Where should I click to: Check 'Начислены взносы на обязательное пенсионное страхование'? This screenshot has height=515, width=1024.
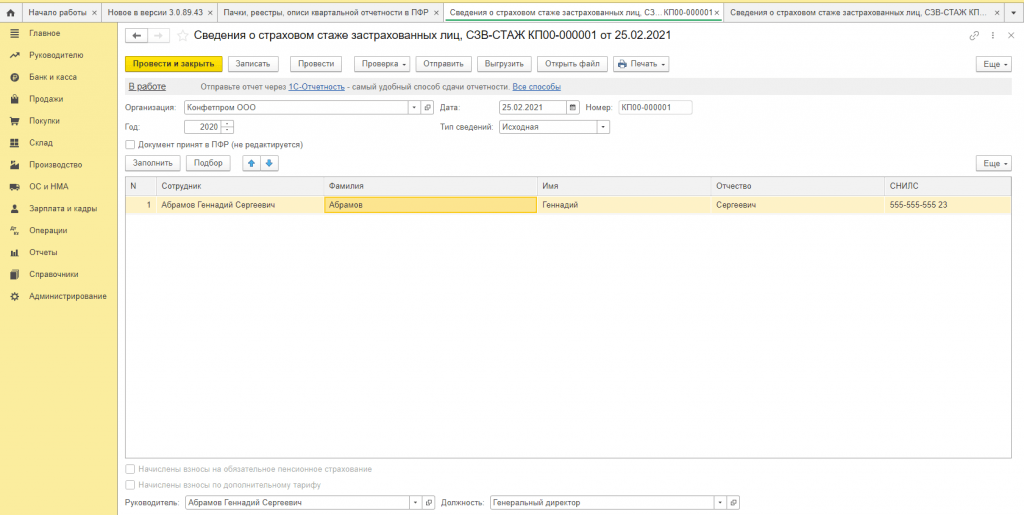pos(131,469)
